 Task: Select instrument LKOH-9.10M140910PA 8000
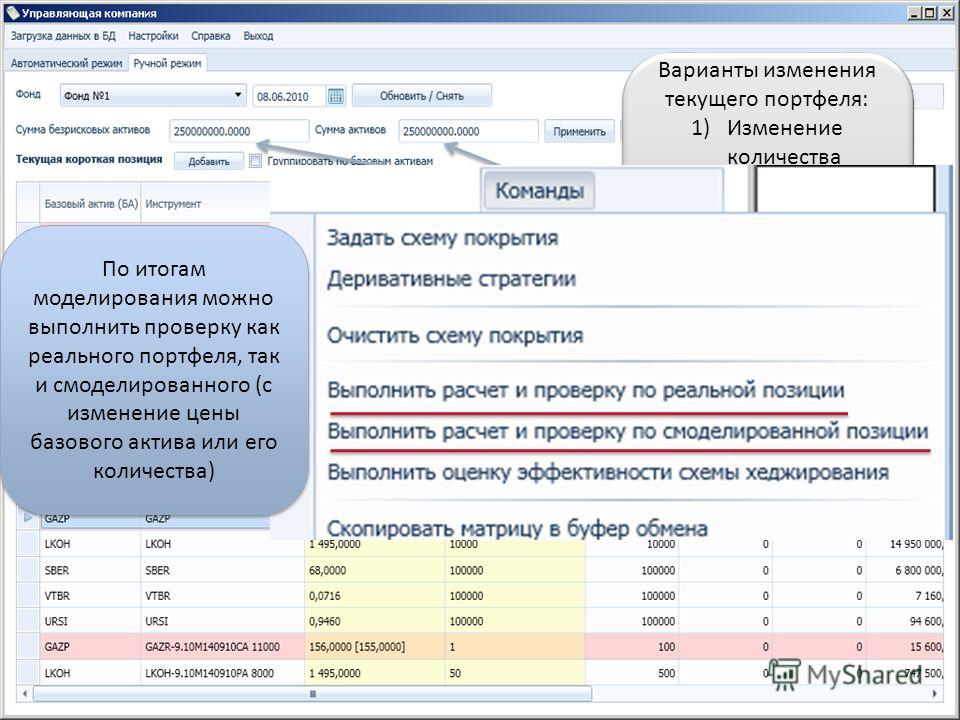223,673
